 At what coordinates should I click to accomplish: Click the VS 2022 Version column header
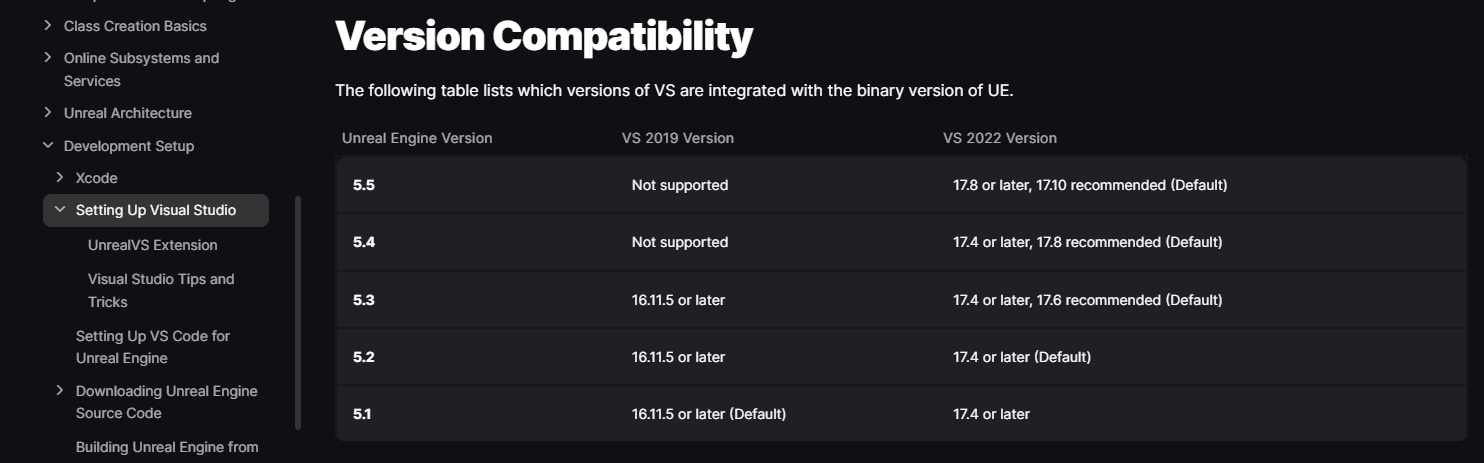[1000, 138]
